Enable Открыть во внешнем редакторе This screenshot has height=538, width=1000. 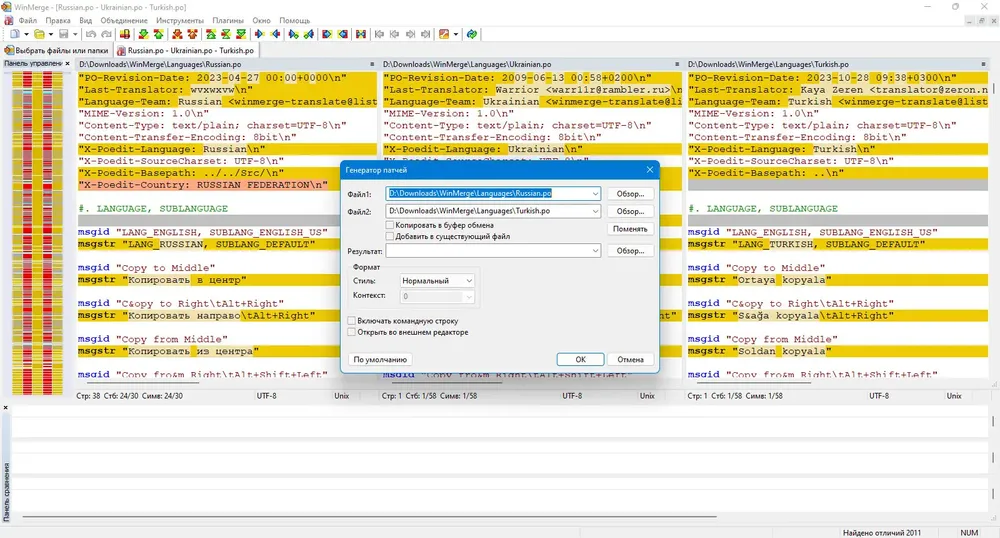(x=351, y=332)
